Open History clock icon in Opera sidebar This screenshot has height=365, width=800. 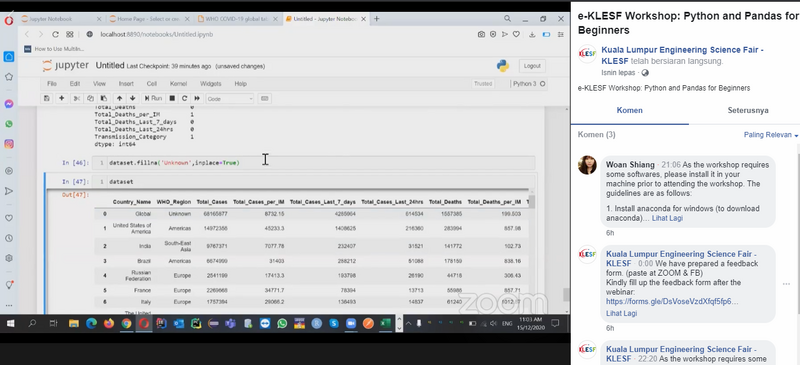[x=9, y=238]
